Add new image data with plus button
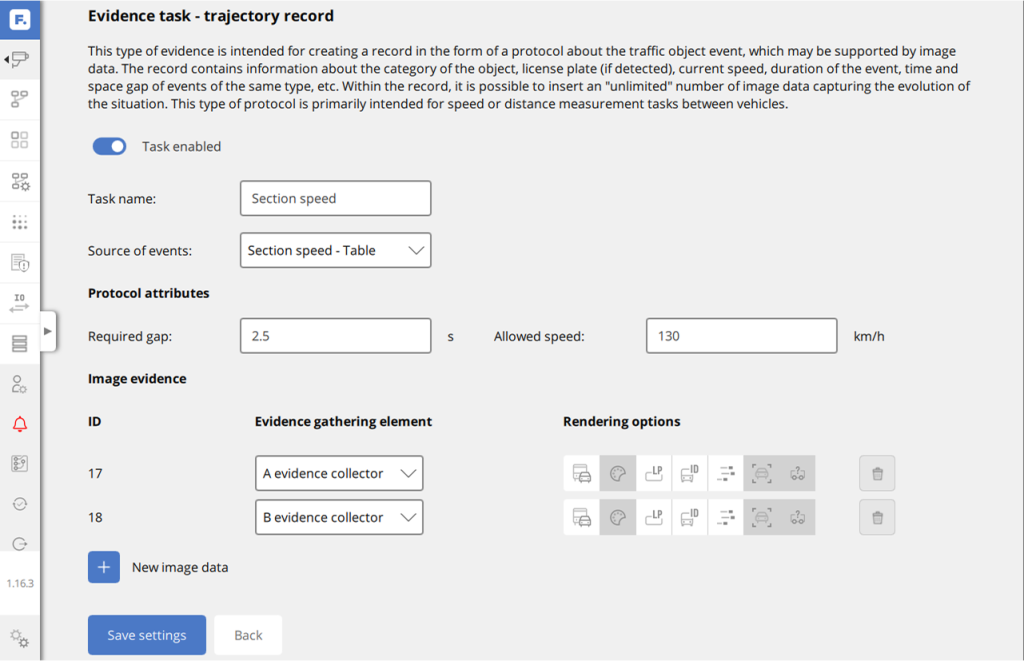Screen dimensions: 1024x661 tap(104, 567)
